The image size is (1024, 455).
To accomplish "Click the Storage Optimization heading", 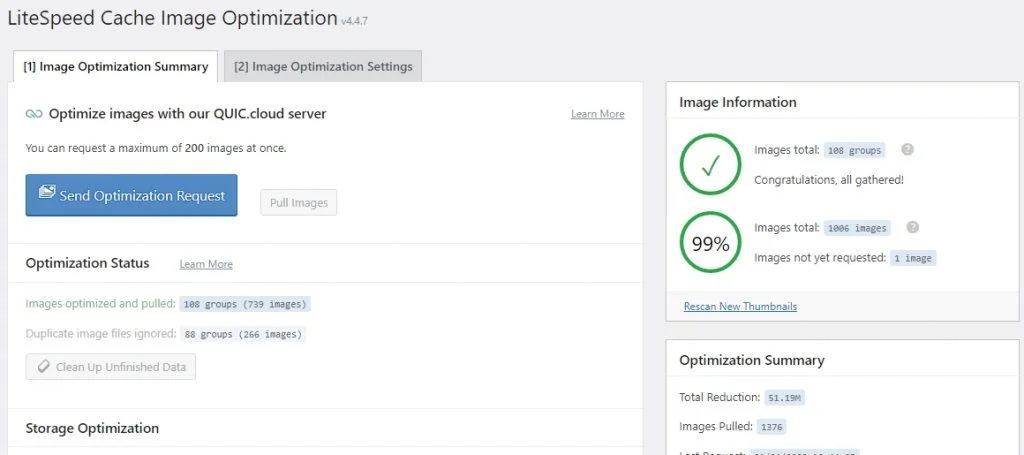I will pos(92,429).
